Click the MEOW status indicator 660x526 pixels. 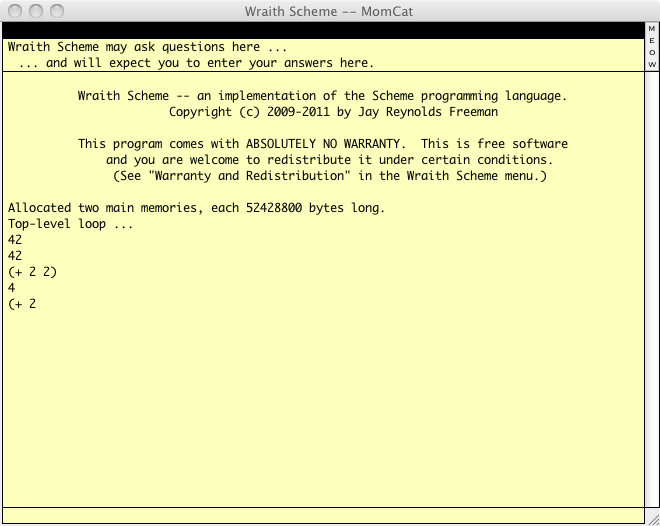click(652, 47)
